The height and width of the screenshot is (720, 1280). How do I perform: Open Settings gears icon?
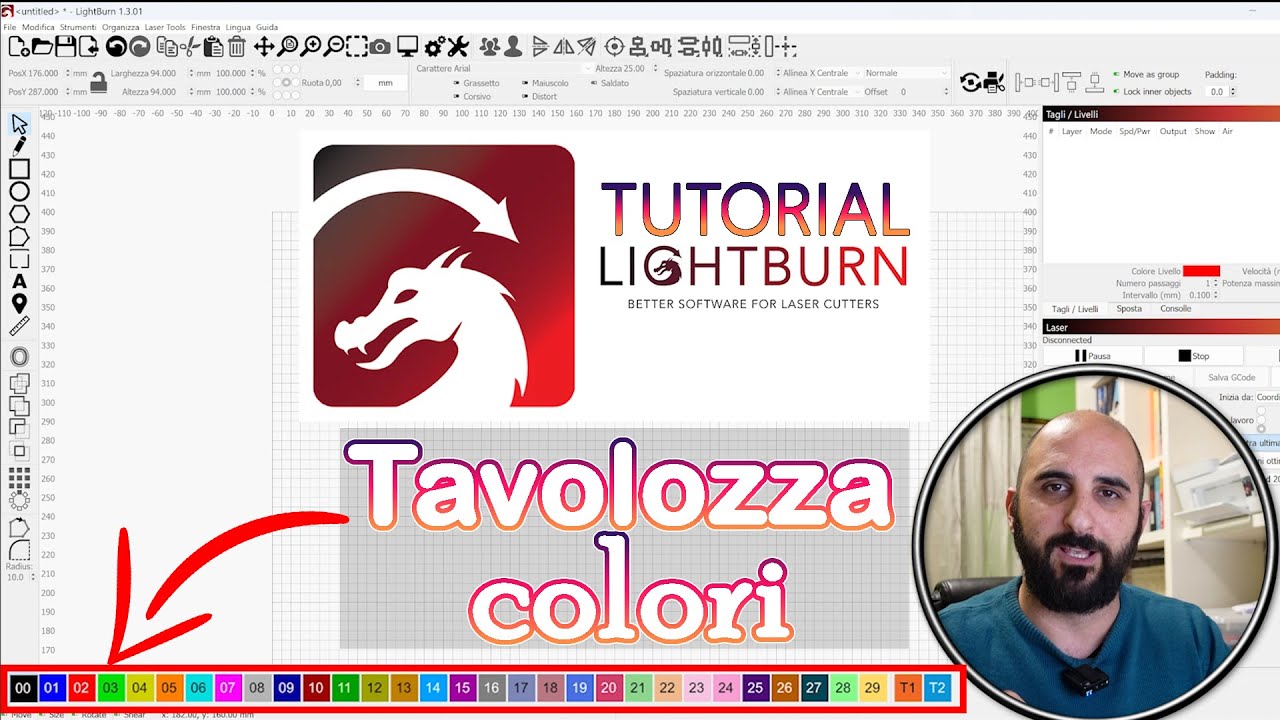[434, 46]
